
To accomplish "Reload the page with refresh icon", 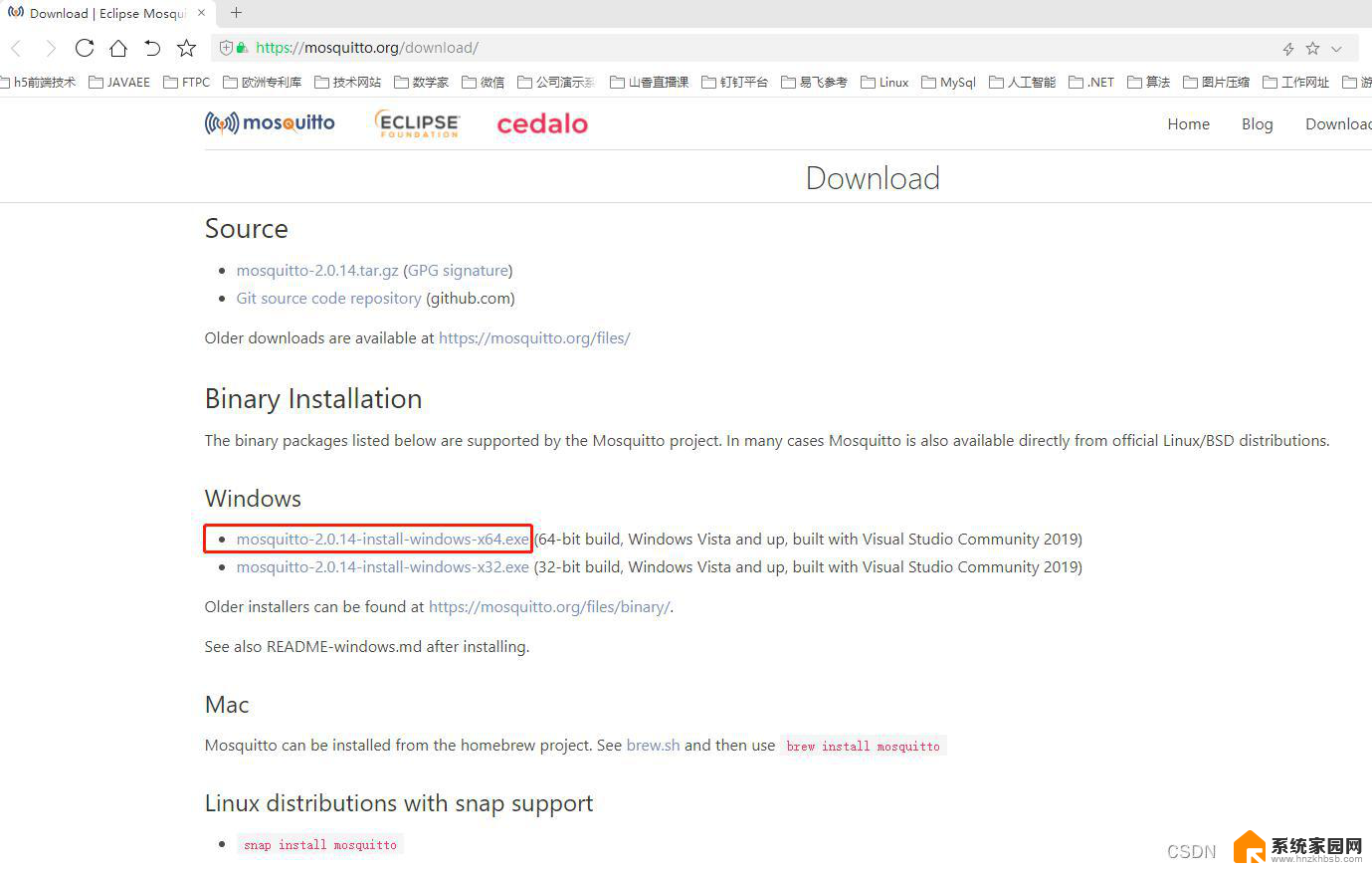I will tap(85, 48).
